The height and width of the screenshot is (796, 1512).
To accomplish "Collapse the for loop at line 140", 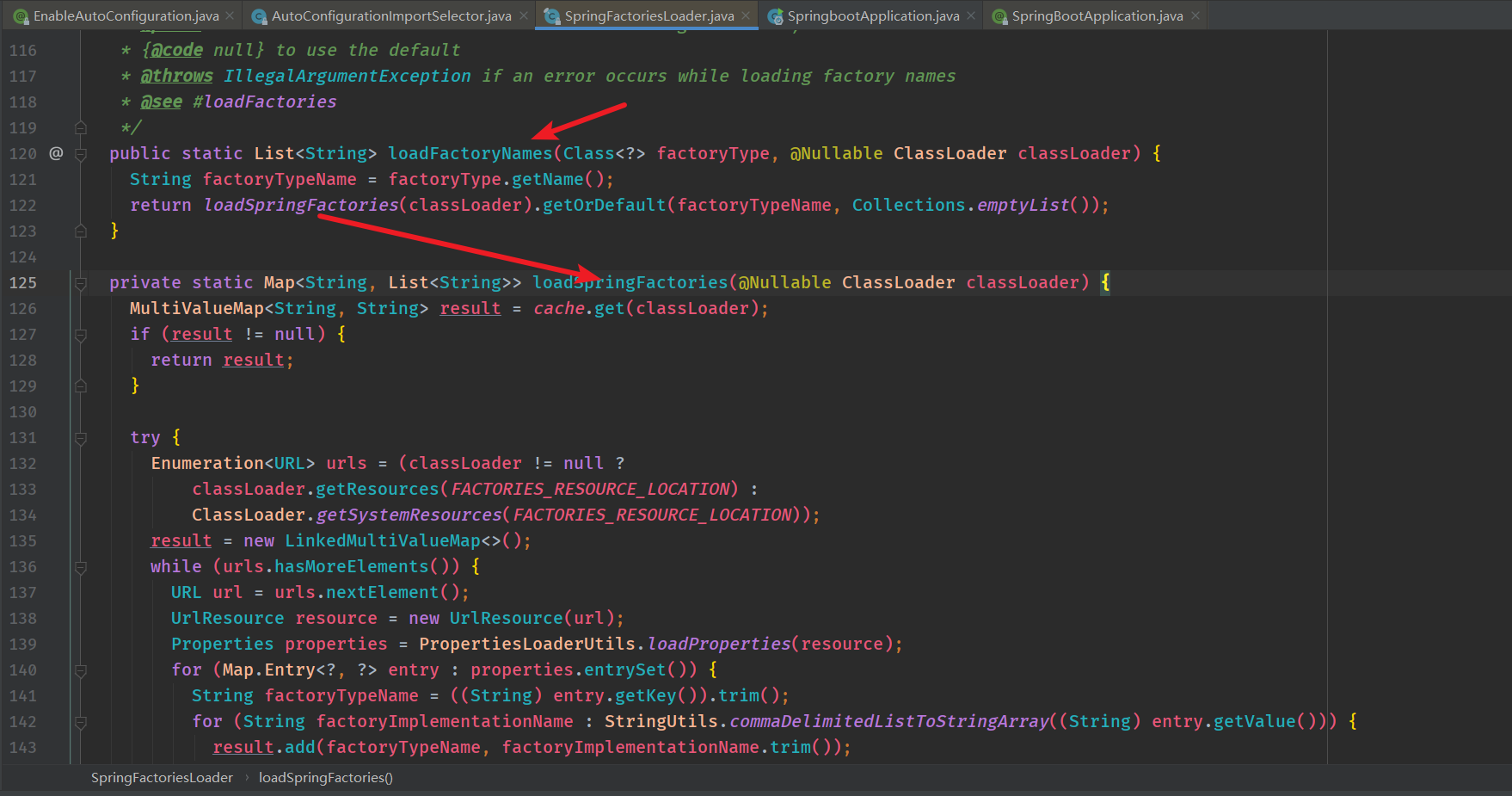I will [81, 670].
